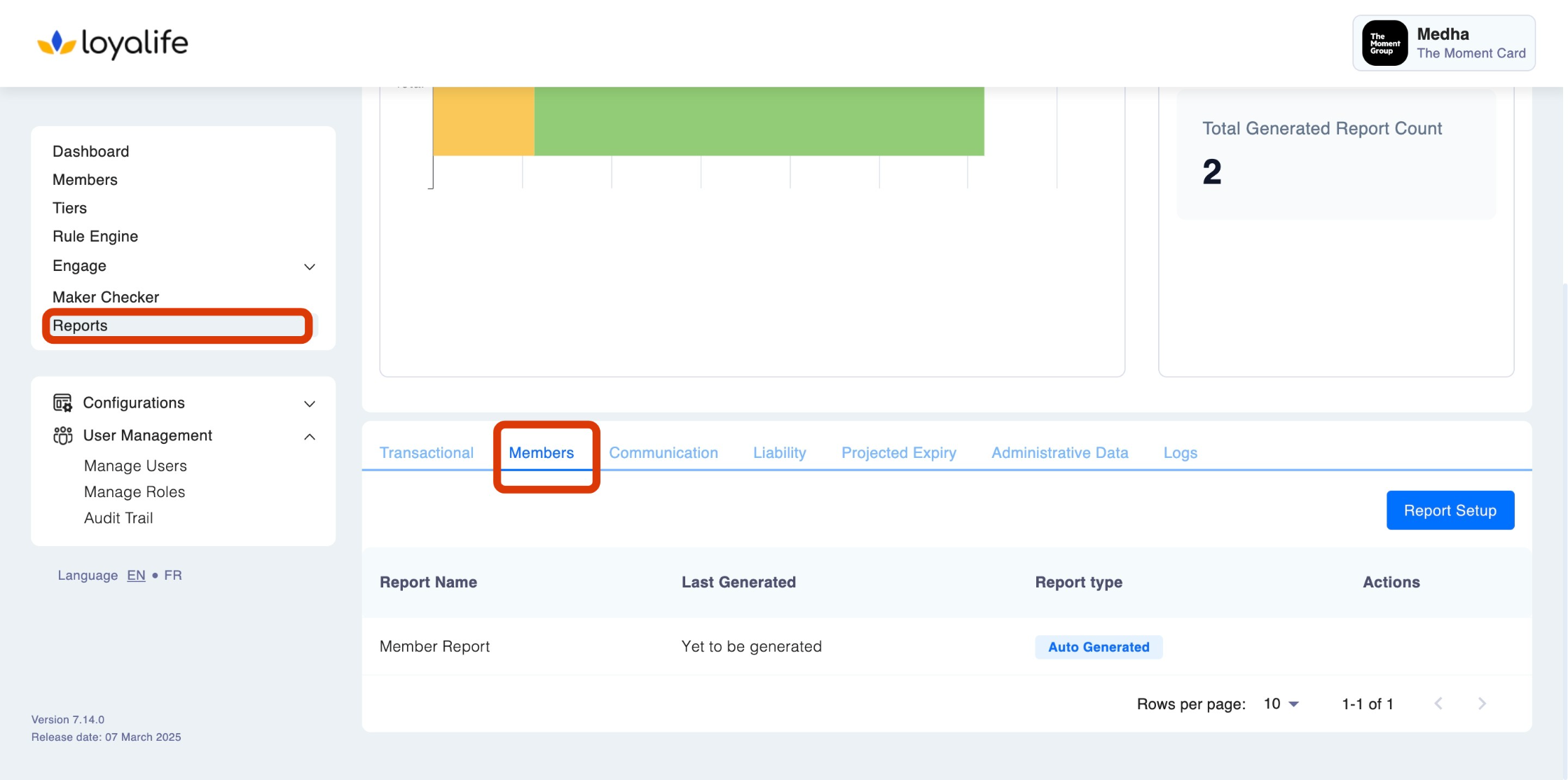
Task: Switch to the Transactional tab
Action: pos(426,453)
